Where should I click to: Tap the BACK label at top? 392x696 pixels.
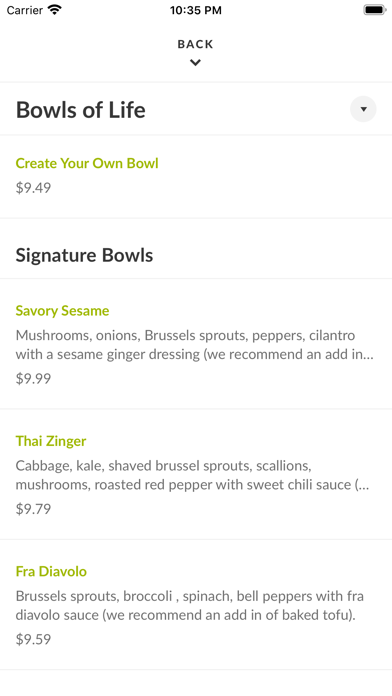195,44
